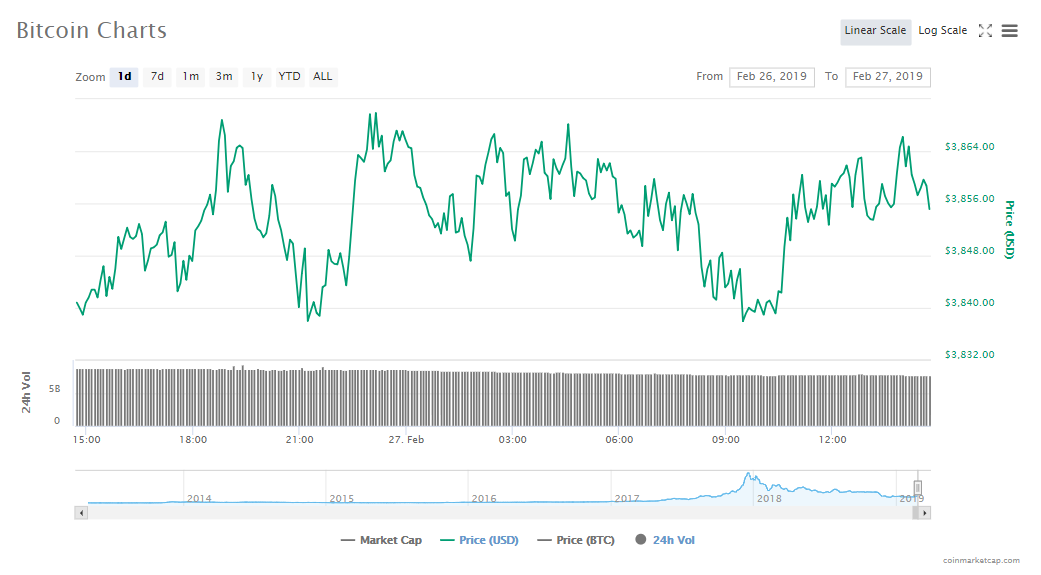Open the chart hamburger menu
This screenshot has height=575, width=1041.
pos(1010,31)
